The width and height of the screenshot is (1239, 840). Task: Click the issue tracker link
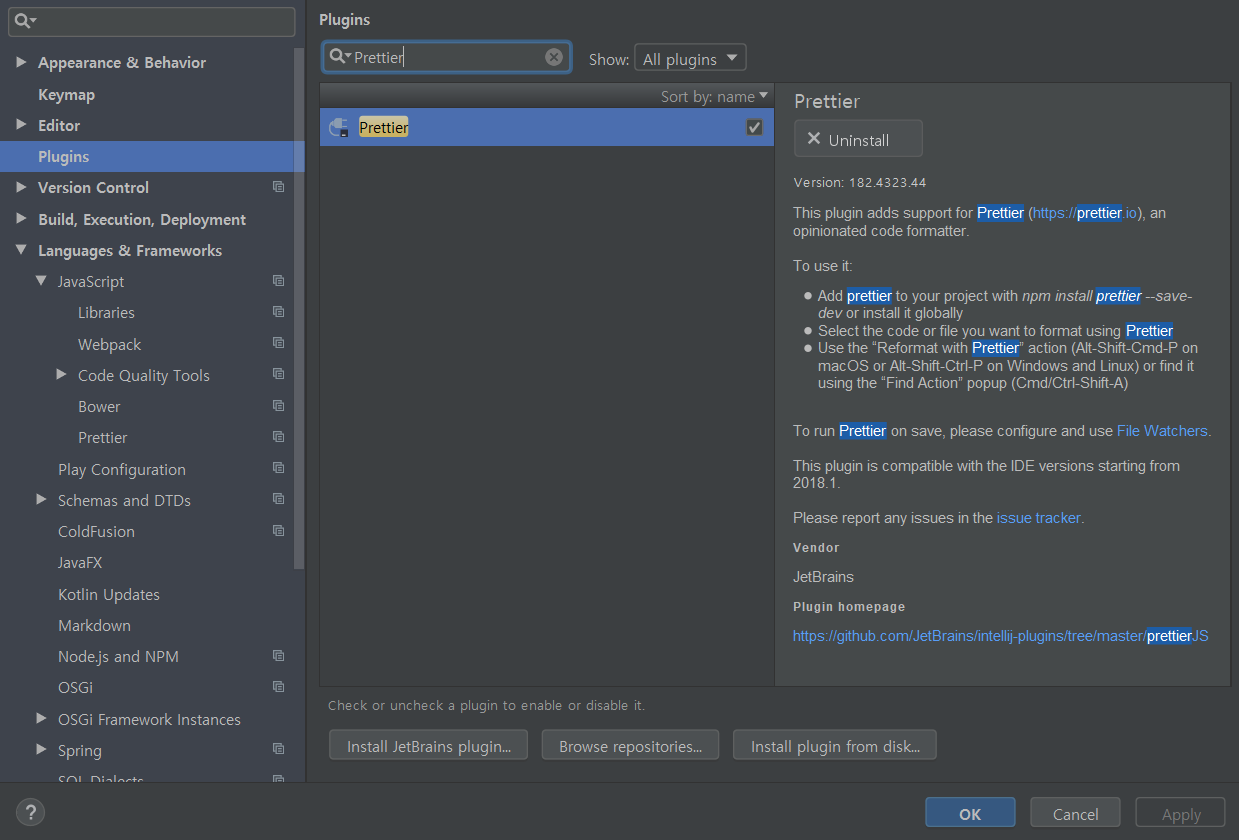pos(1038,517)
